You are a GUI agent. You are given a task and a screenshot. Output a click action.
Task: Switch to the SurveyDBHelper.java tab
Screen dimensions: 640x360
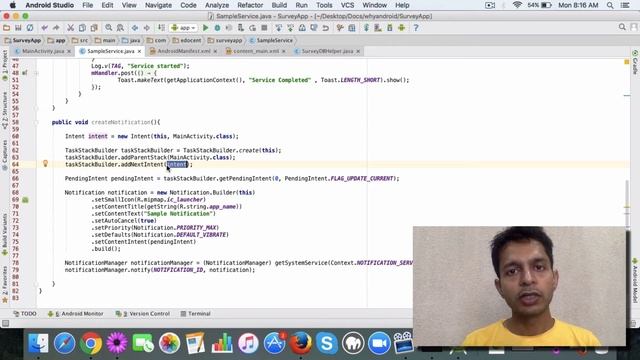327,51
